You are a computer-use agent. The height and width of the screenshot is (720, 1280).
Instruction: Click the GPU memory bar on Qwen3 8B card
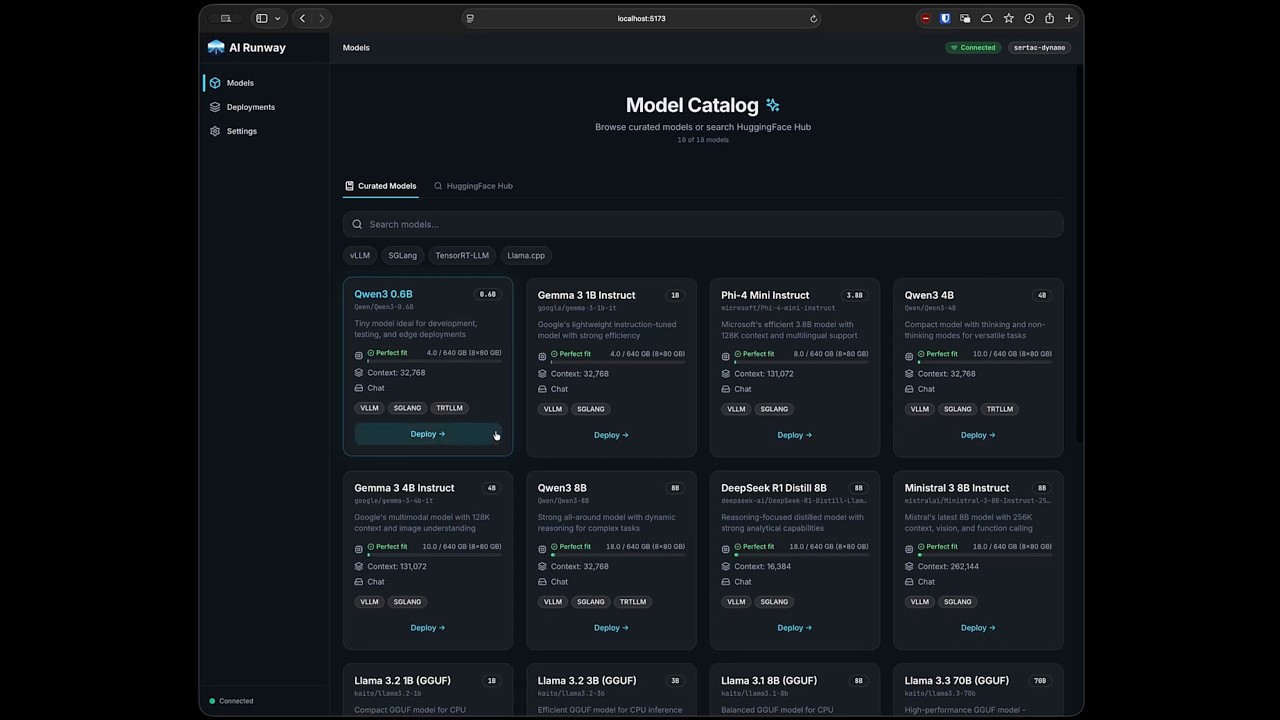(x=618, y=554)
